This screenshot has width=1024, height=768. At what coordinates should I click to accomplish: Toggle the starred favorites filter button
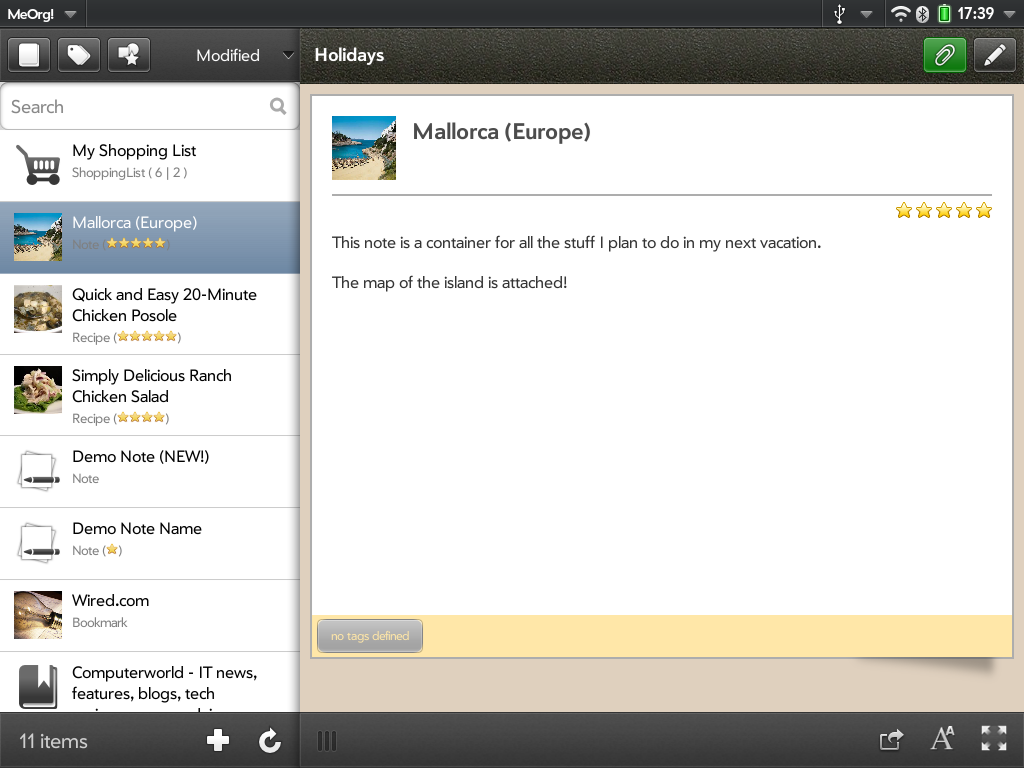click(129, 55)
